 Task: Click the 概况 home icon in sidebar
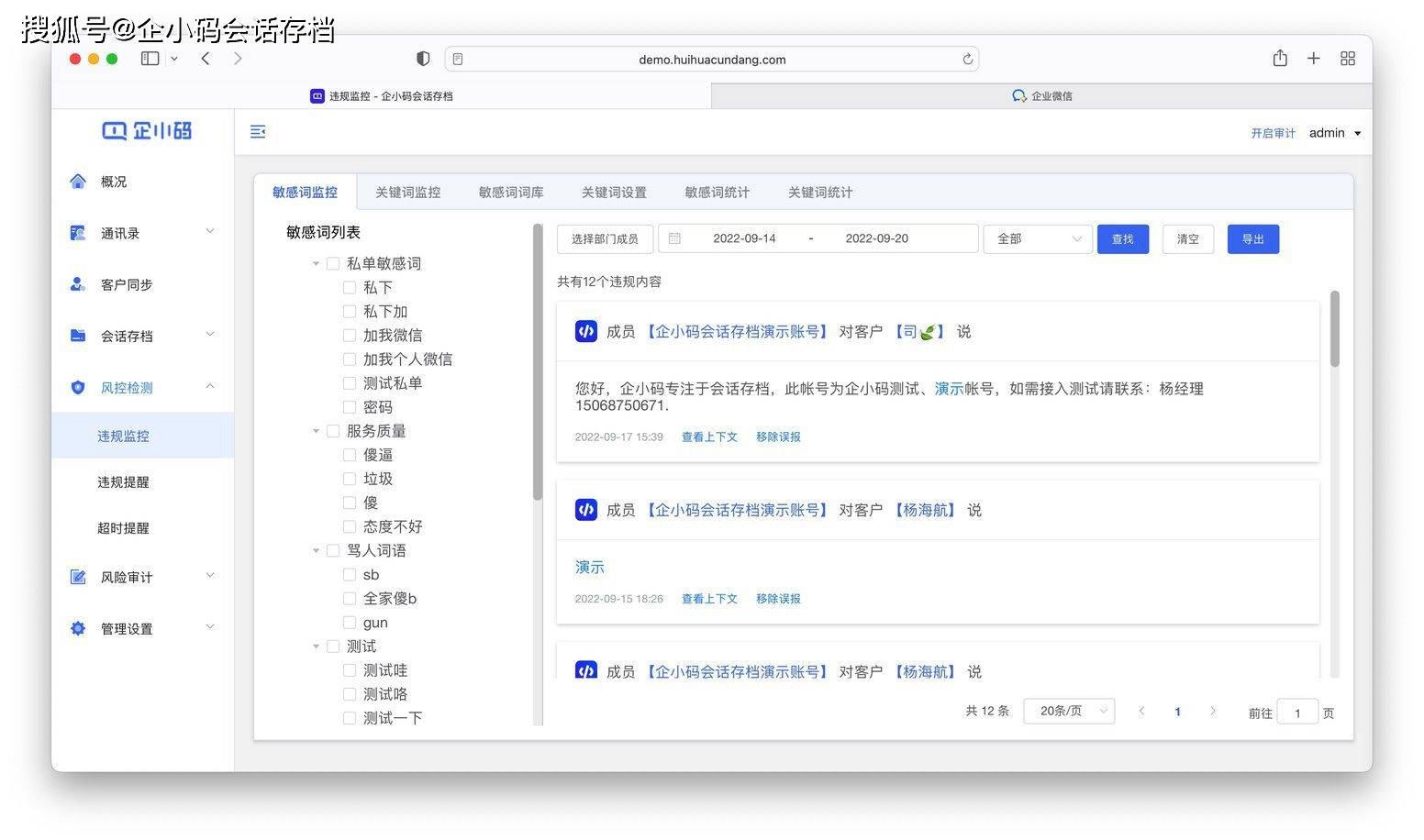[78, 182]
